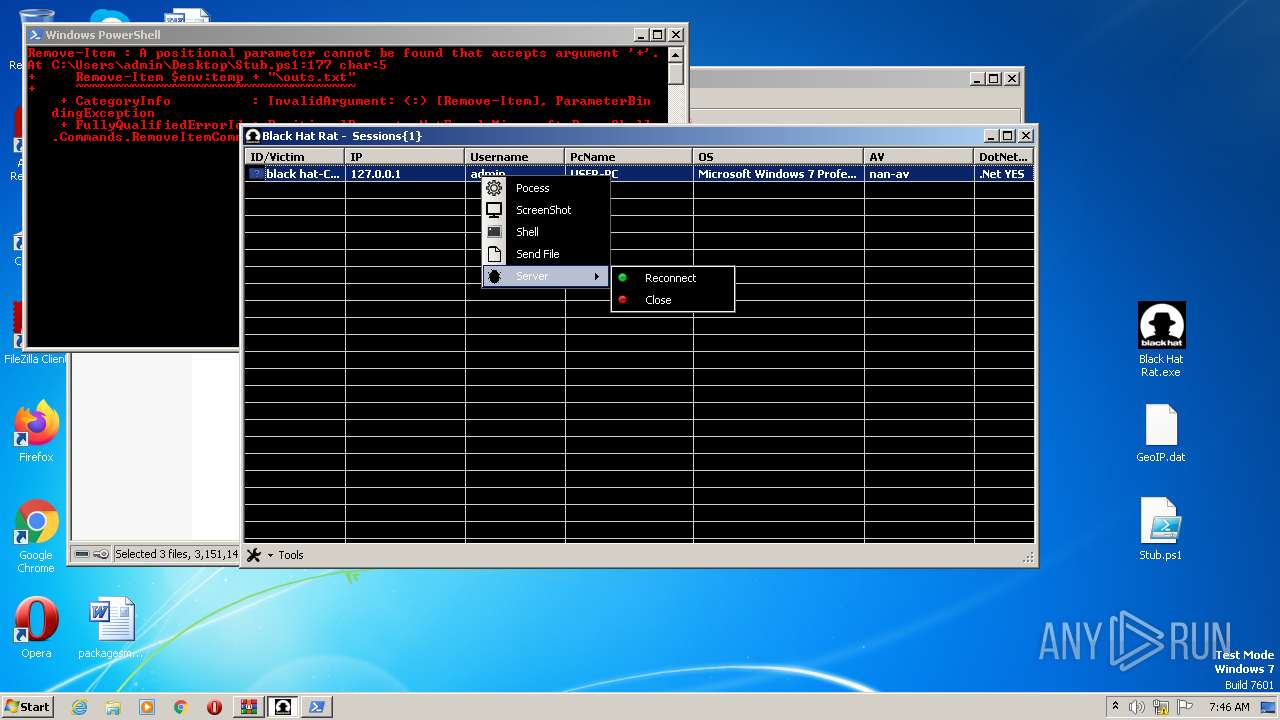Click the document icon beside Send File
1280x720 pixels.
[494, 254]
